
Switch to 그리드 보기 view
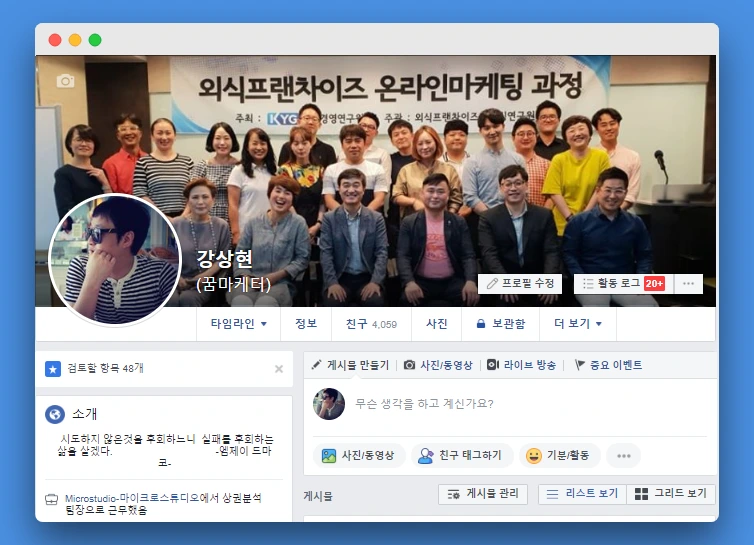coord(671,494)
